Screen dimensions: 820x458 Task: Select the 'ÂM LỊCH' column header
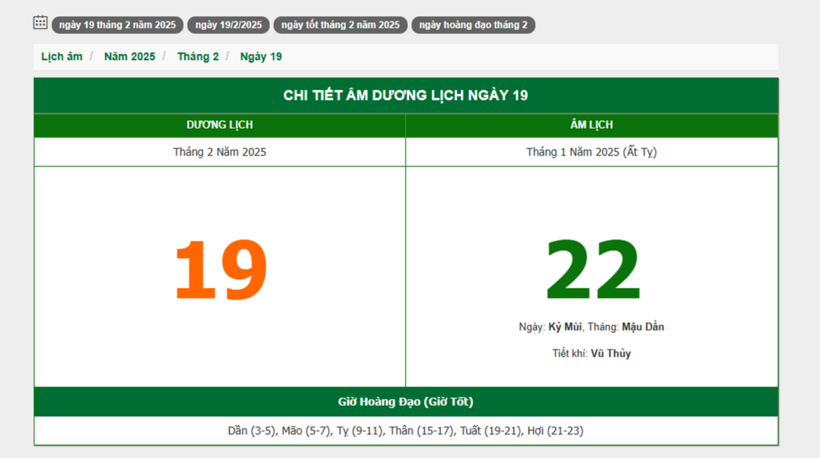pos(592,125)
